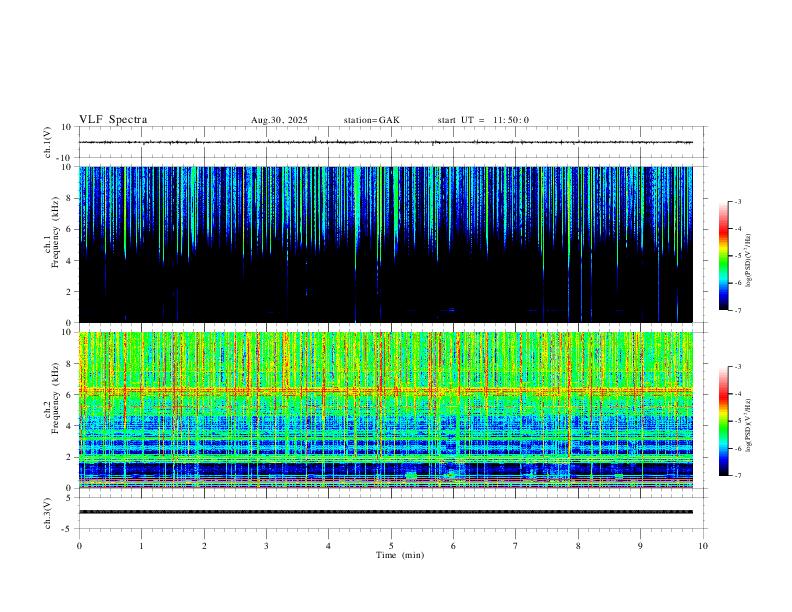792x612 pixels.
Task: Click the "9" minute tick on the time axis
Action: click(640, 546)
